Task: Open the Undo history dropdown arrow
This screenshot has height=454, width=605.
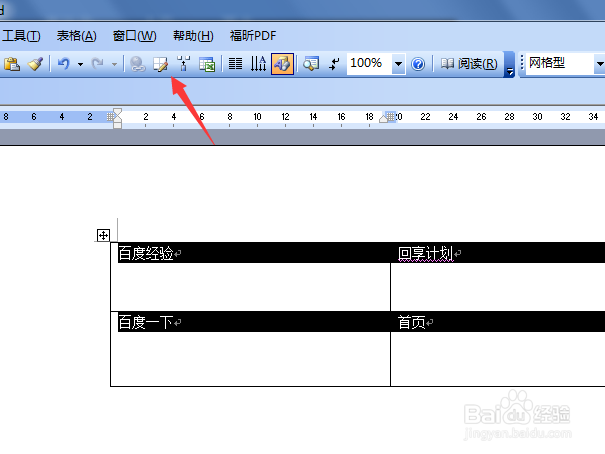Action: pos(80,64)
